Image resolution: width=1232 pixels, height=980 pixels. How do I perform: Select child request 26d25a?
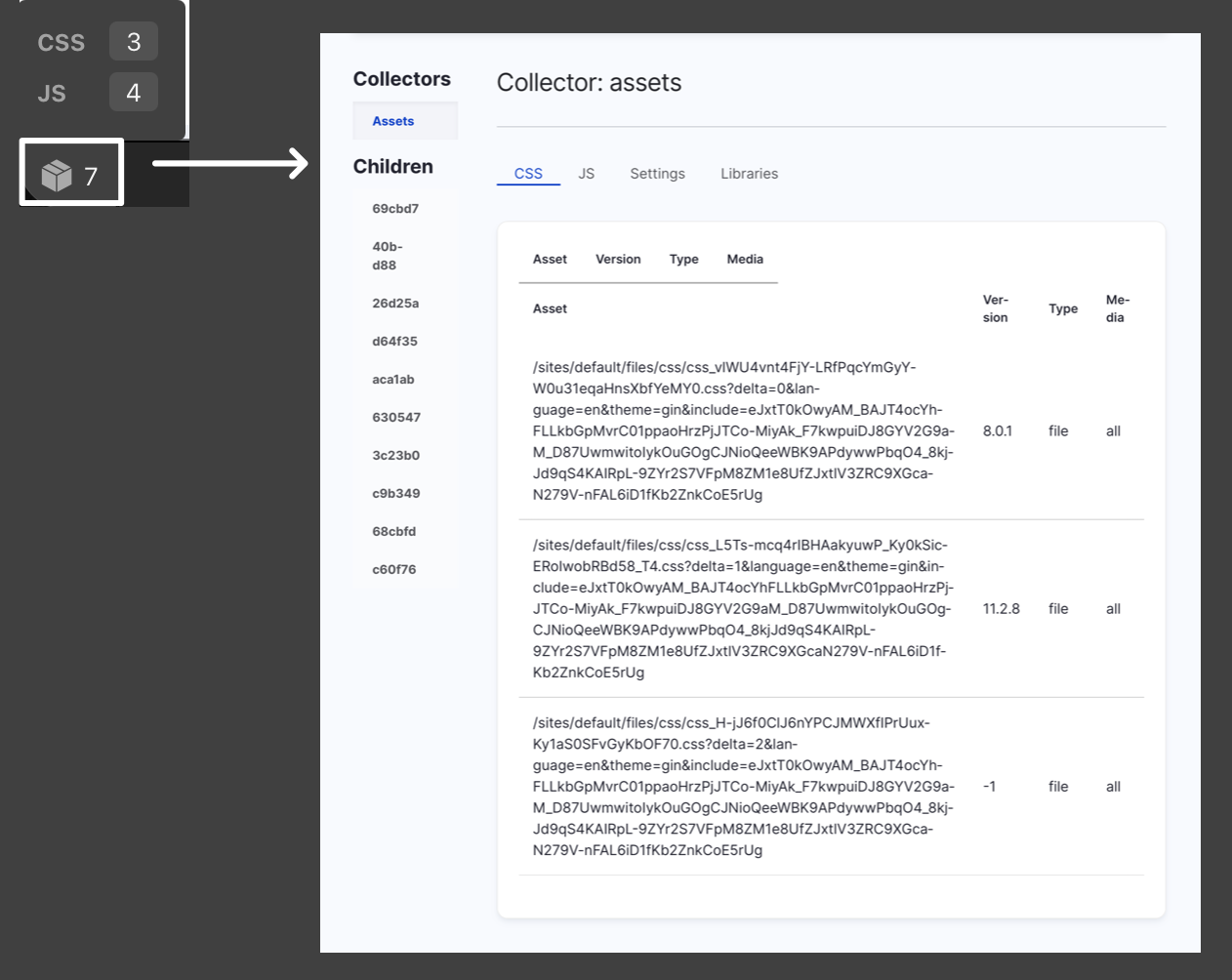395,304
